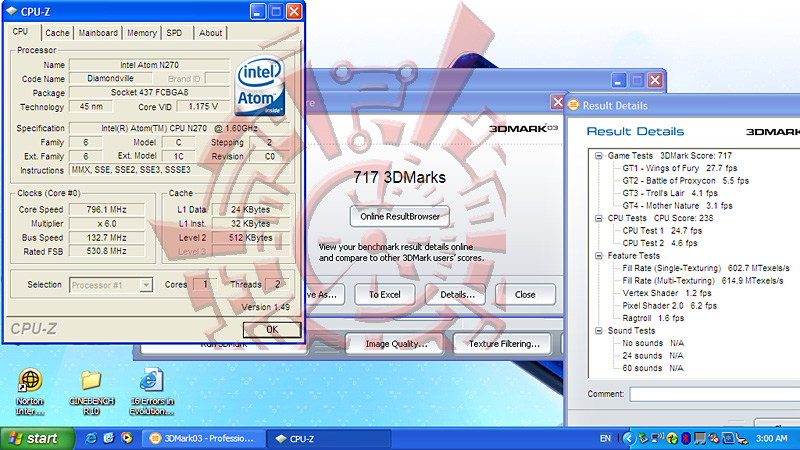Screen dimensions: 800x450
Task: Select CPU Test 2 result row
Action: 660,243
